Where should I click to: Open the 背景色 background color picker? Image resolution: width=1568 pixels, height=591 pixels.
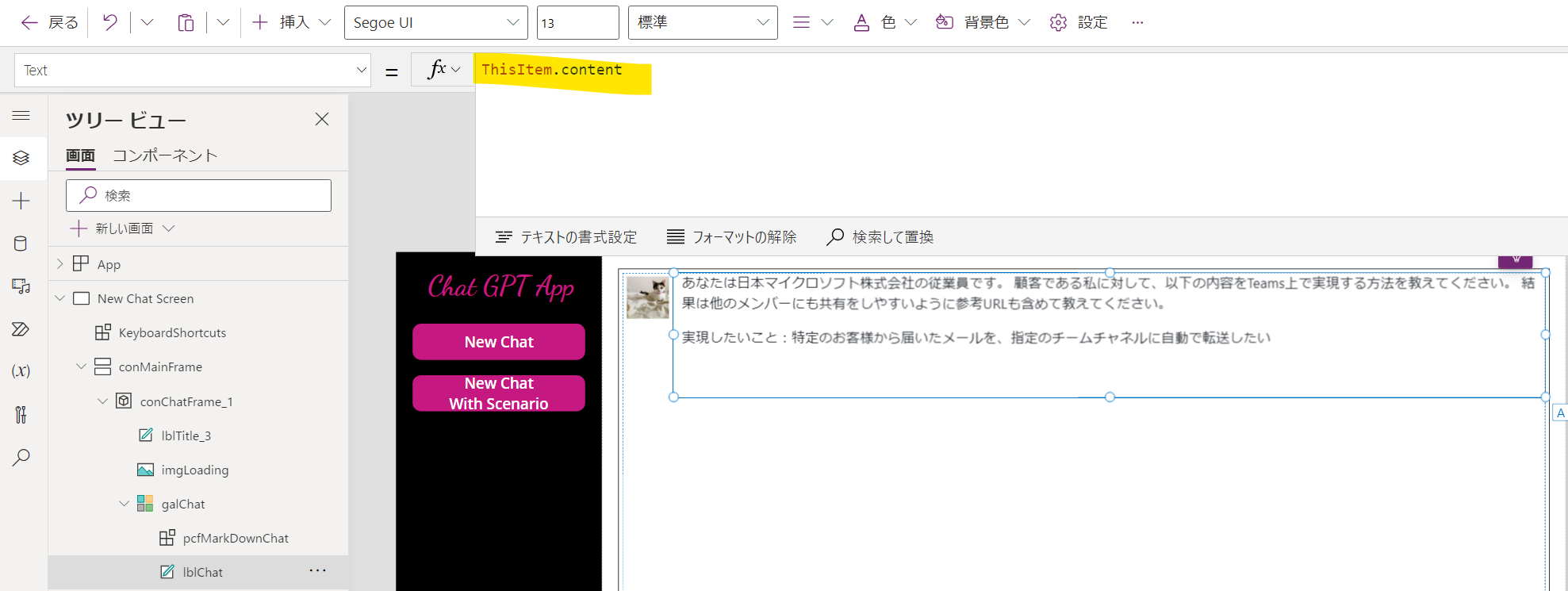pyautogui.click(x=983, y=22)
